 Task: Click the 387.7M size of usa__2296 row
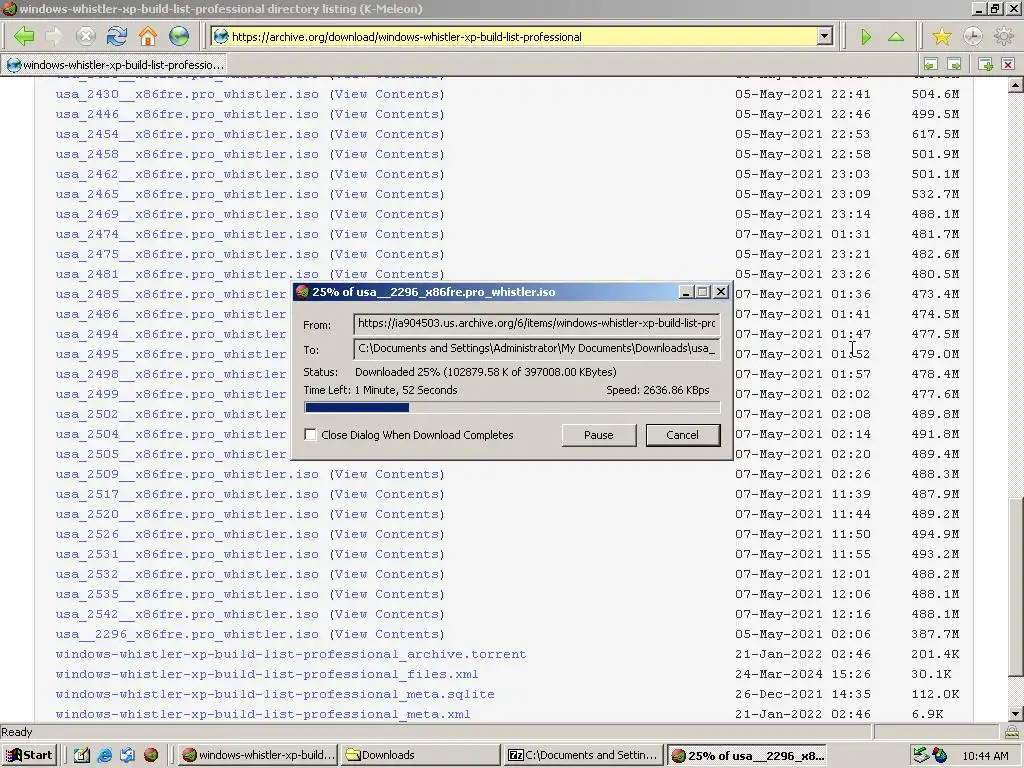[935, 634]
